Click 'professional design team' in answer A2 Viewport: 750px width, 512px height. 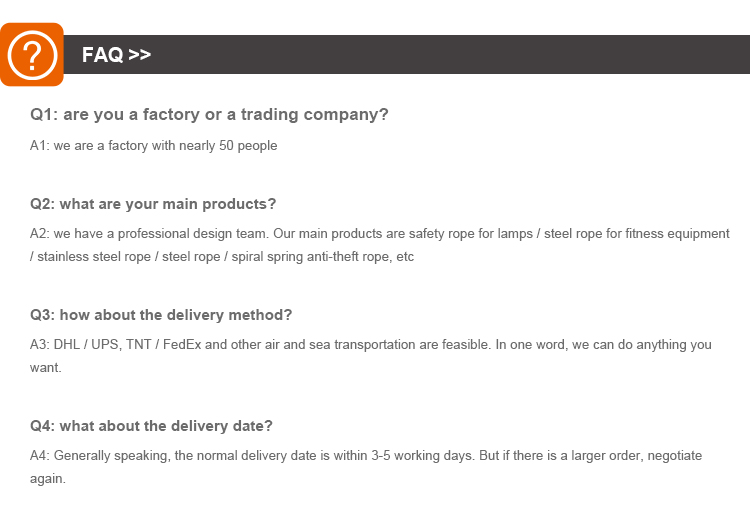coord(161,234)
